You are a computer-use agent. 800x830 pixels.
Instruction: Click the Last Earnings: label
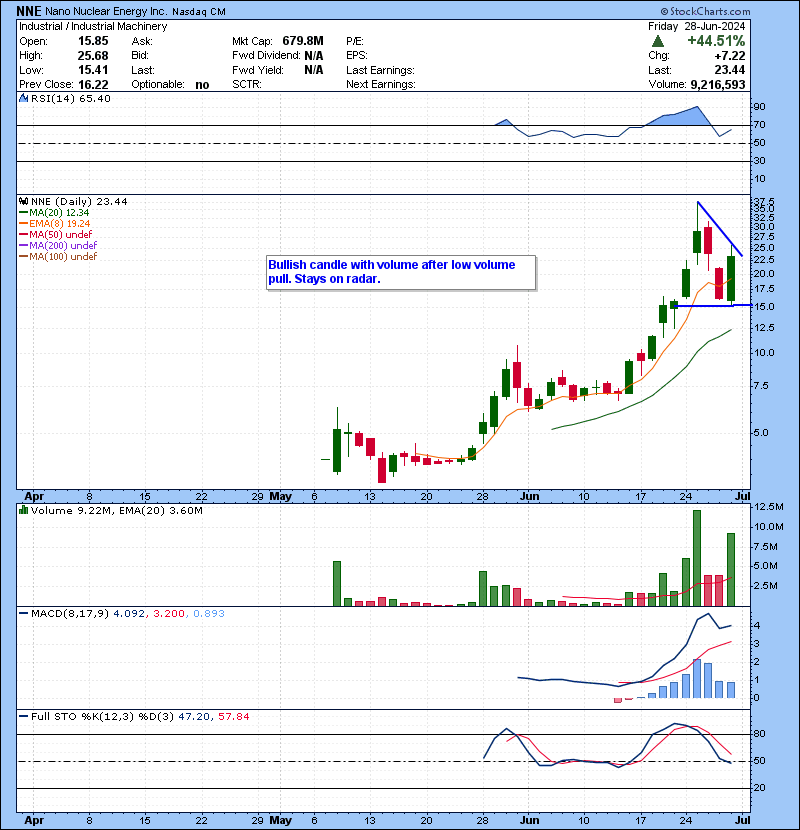tap(380, 70)
